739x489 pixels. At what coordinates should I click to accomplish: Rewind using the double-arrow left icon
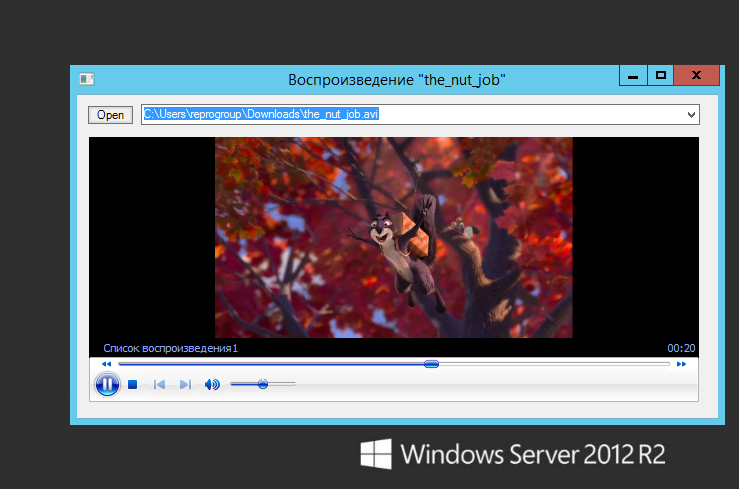click(x=107, y=364)
